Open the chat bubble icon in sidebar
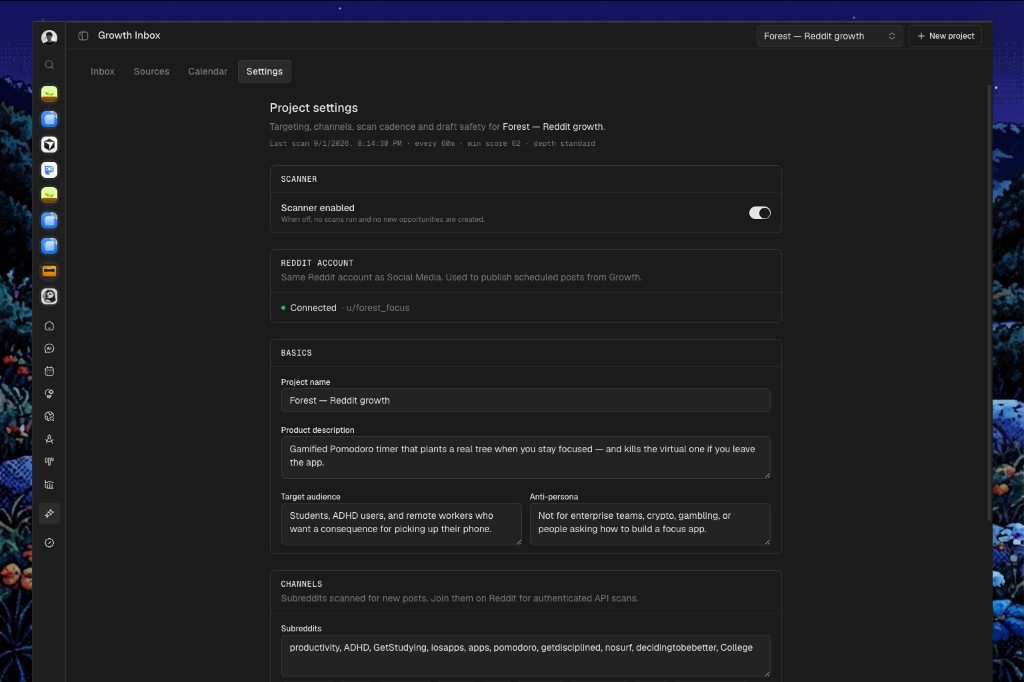 pos(49,349)
